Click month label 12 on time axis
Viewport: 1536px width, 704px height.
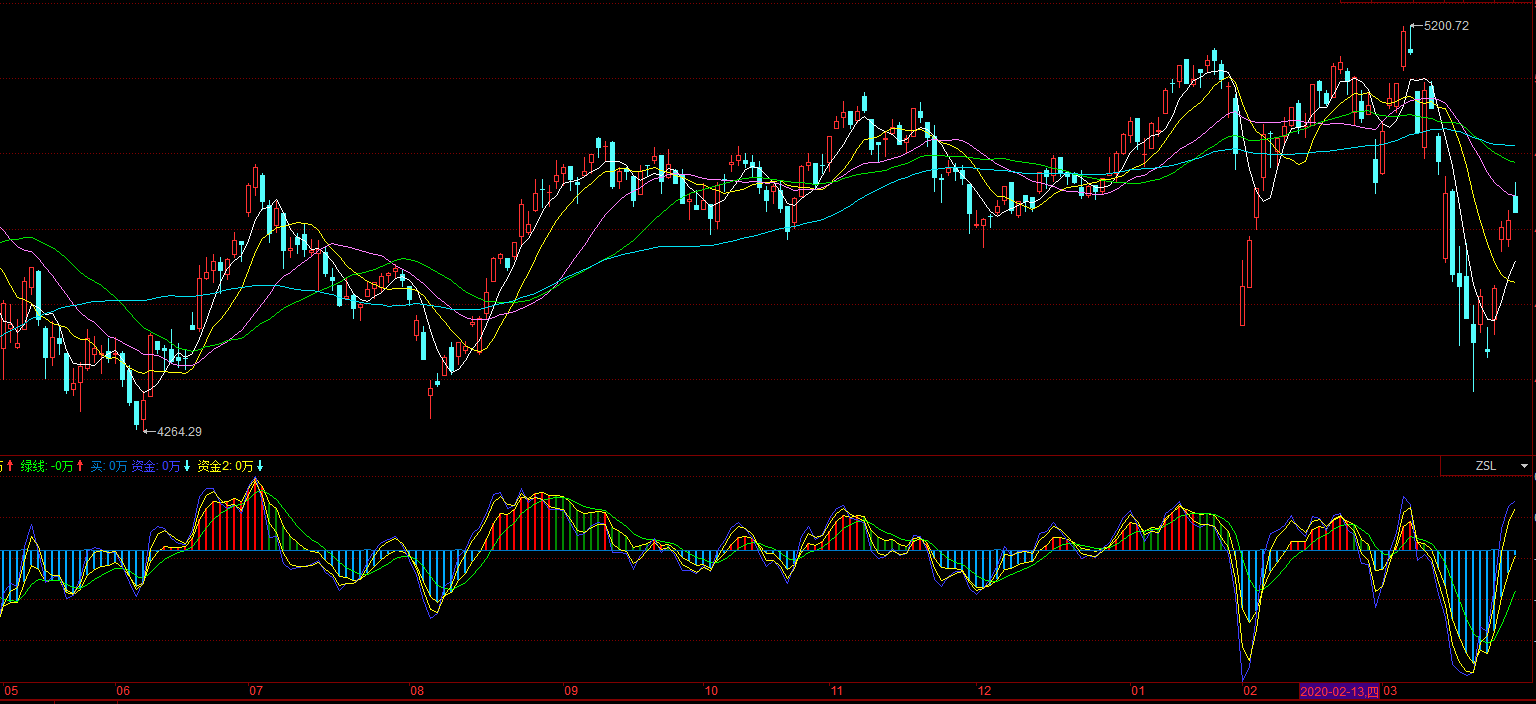point(984,691)
